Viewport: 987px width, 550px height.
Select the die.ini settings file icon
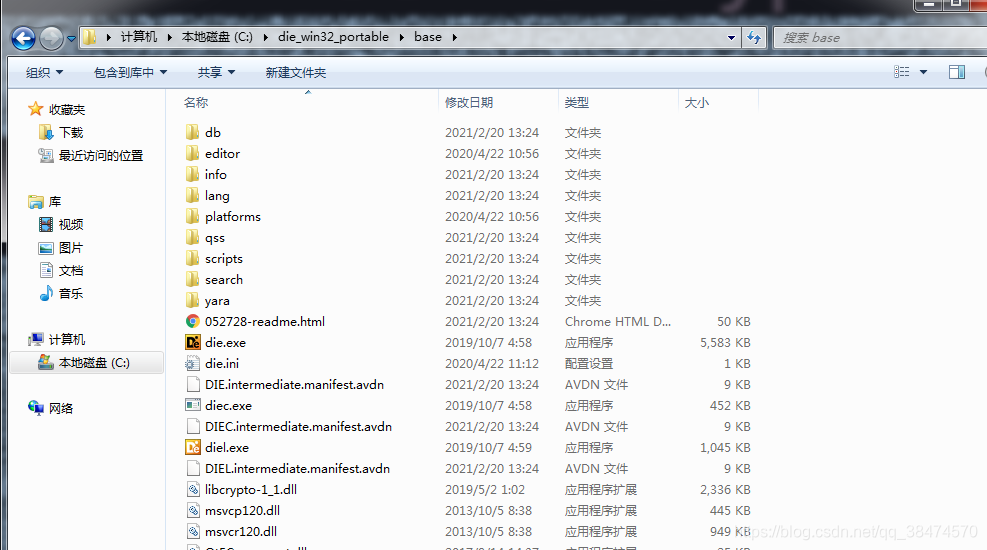click(193, 363)
